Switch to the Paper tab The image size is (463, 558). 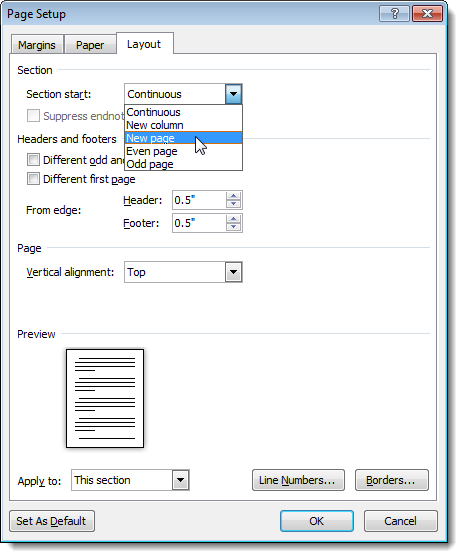click(x=90, y=45)
